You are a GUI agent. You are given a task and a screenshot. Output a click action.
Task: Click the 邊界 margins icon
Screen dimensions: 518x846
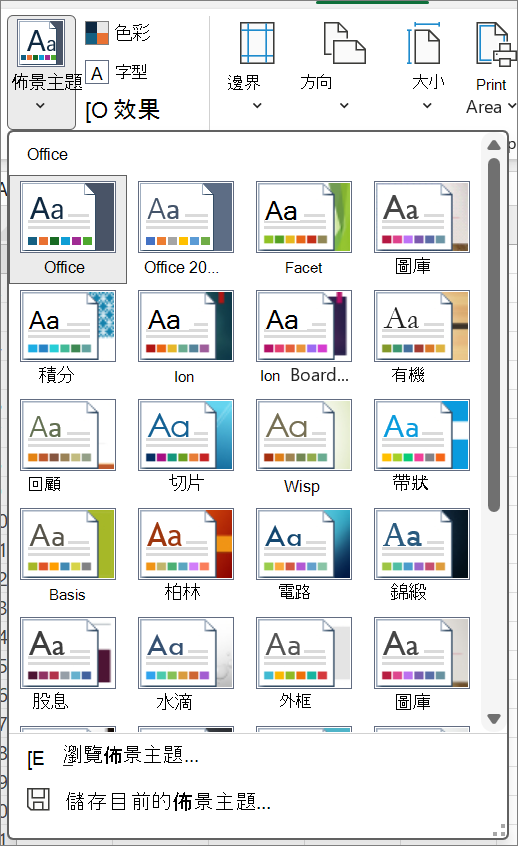(x=257, y=43)
